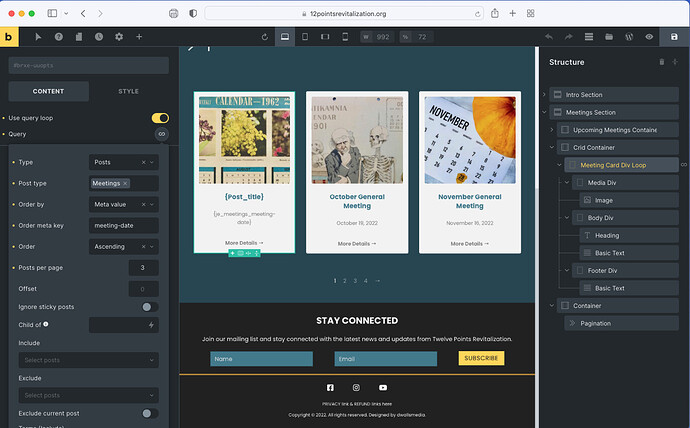Click Safari share icon

495,14
